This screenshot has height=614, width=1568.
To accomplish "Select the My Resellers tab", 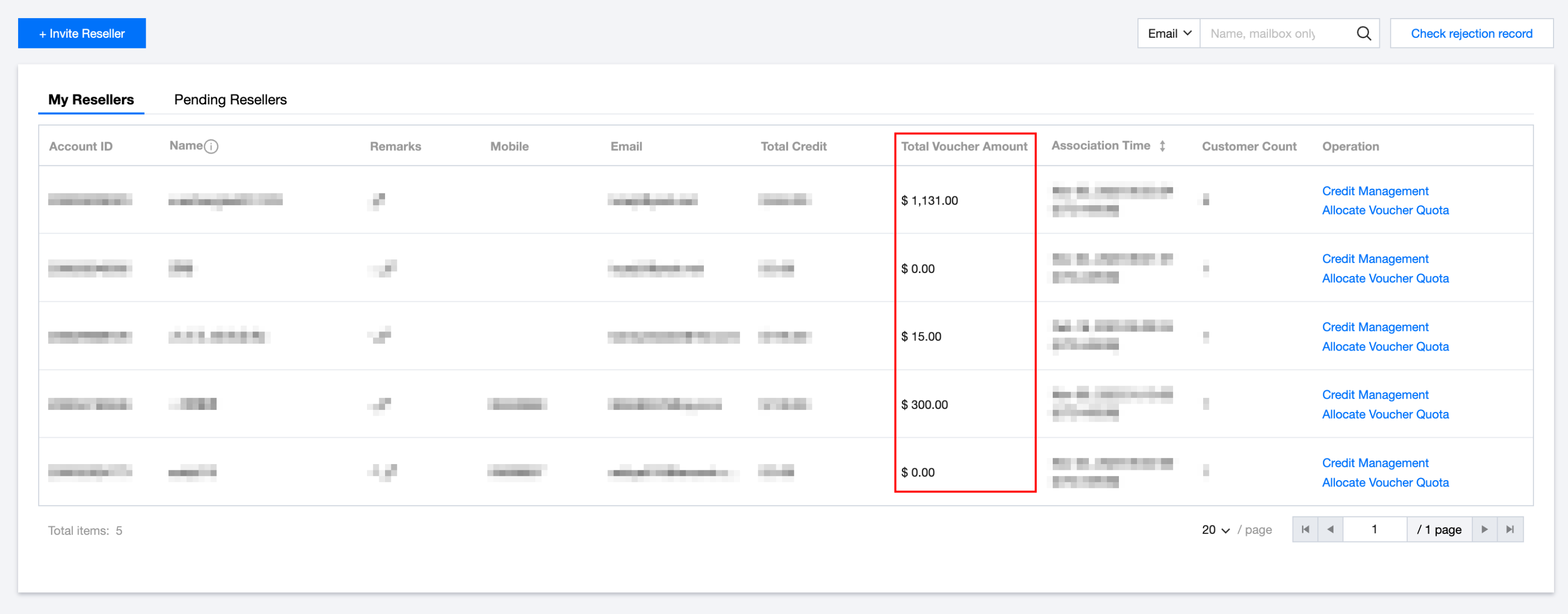I will click(91, 100).
